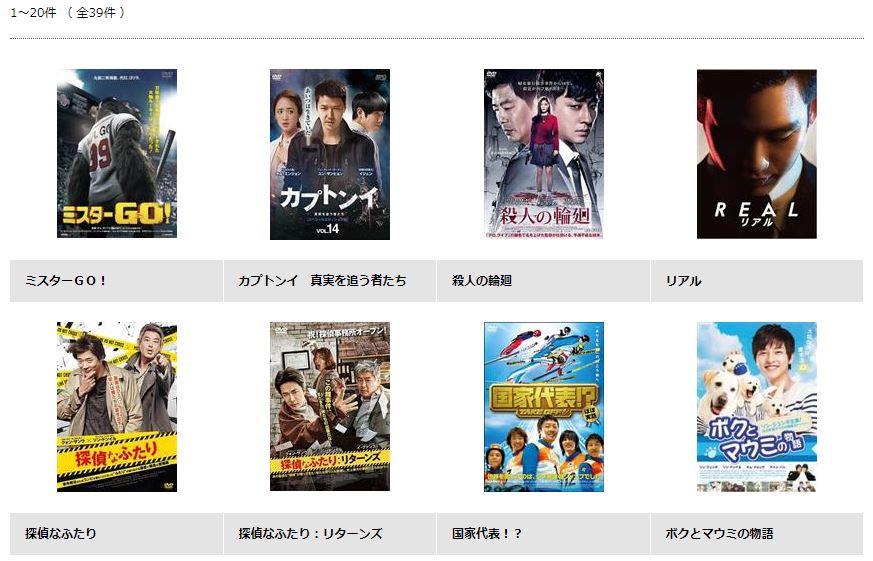Click the カプトンイ vol.14 cover thumbnail
Image resolution: width=873 pixels, height=561 pixels.
(330, 154)
